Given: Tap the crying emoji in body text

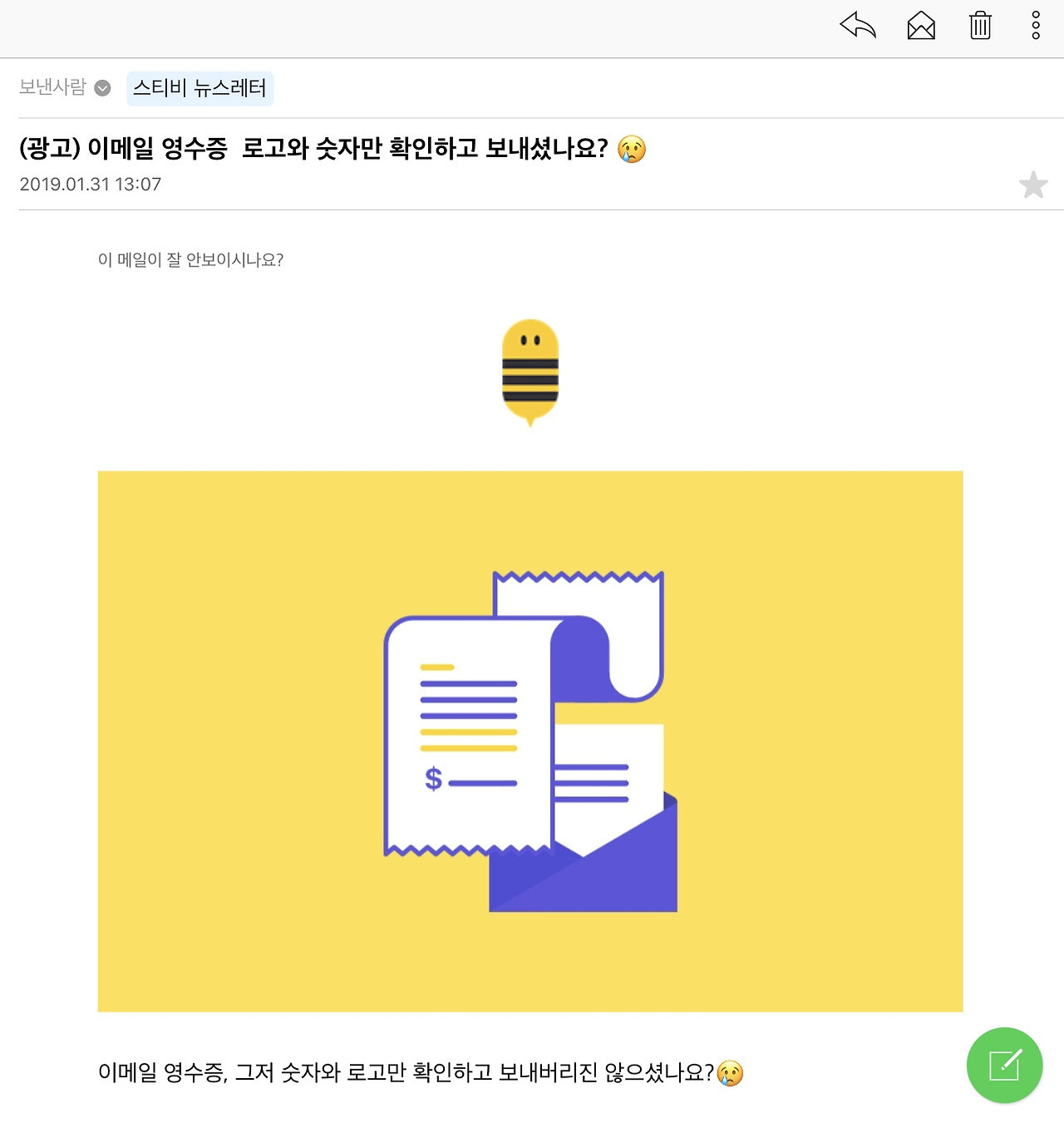Looking at the screenshot, I should pos(730,1074).
